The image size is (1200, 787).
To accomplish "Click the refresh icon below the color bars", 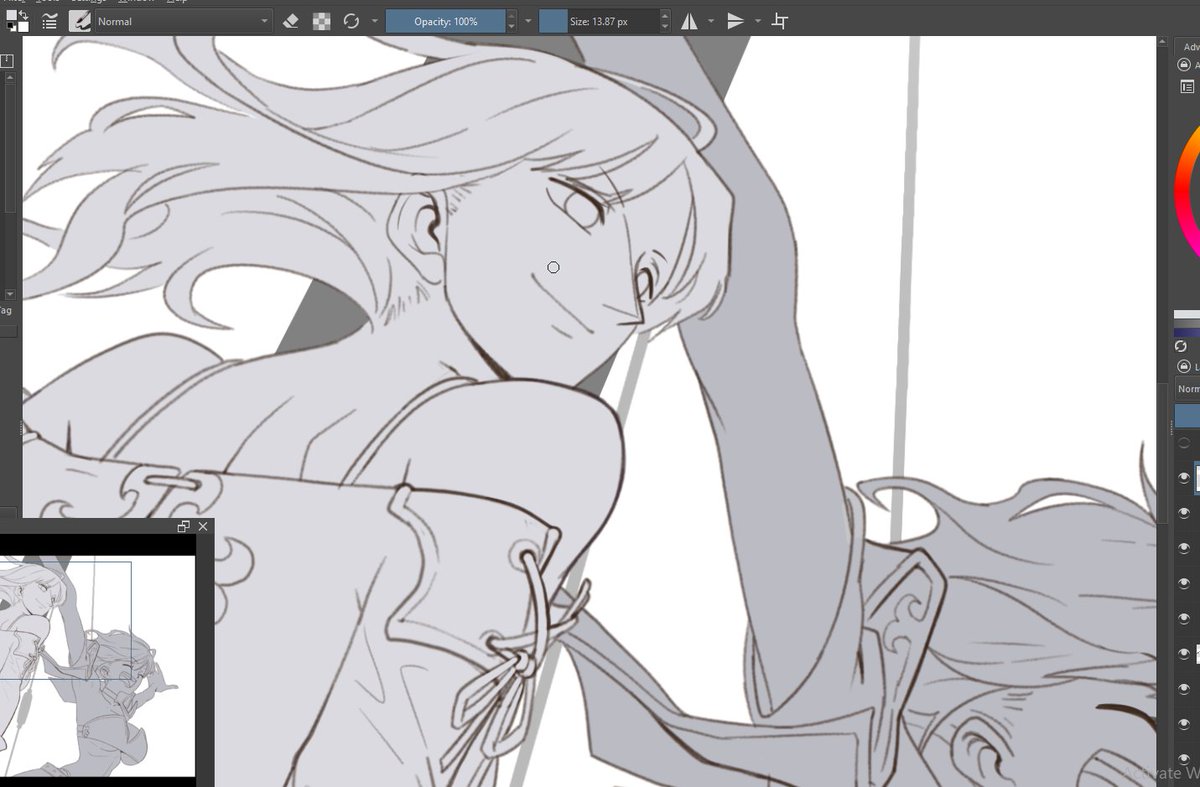I will tap(1181, 345).
